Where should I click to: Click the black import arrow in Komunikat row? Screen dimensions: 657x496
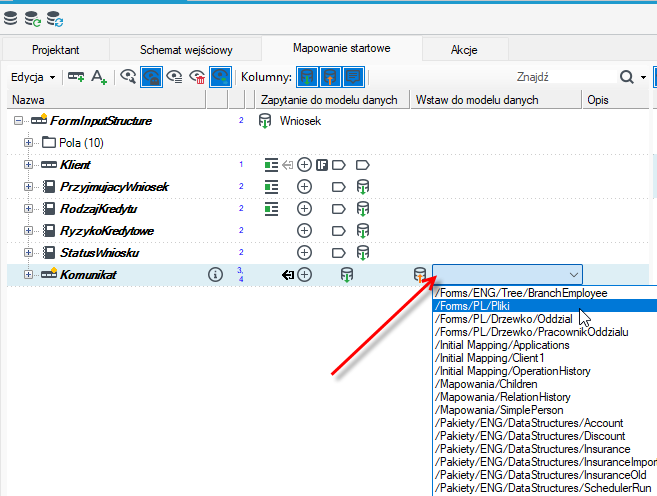(x=288, y=275)
